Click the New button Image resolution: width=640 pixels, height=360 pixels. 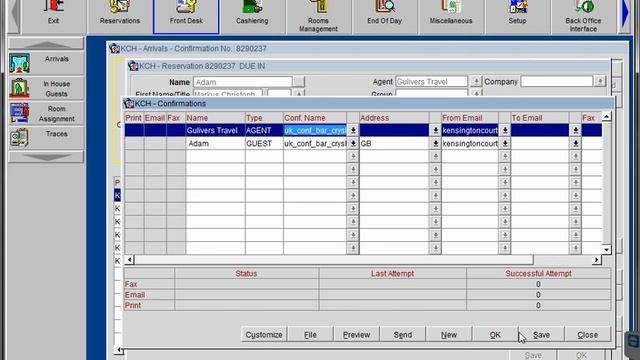tap(449, 335)
